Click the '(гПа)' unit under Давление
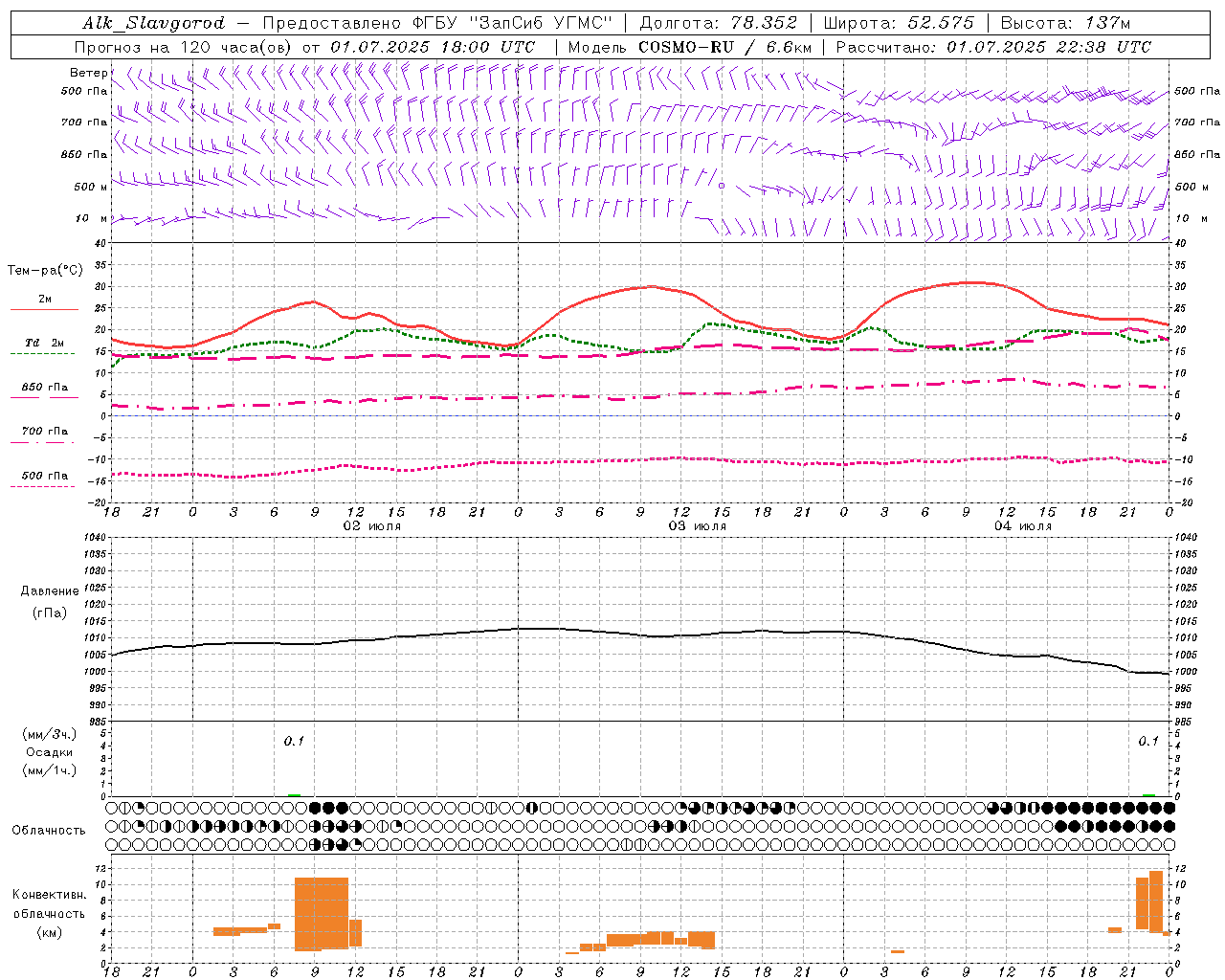The width and height of the screenshot is (1225, 980). point(50,613)
